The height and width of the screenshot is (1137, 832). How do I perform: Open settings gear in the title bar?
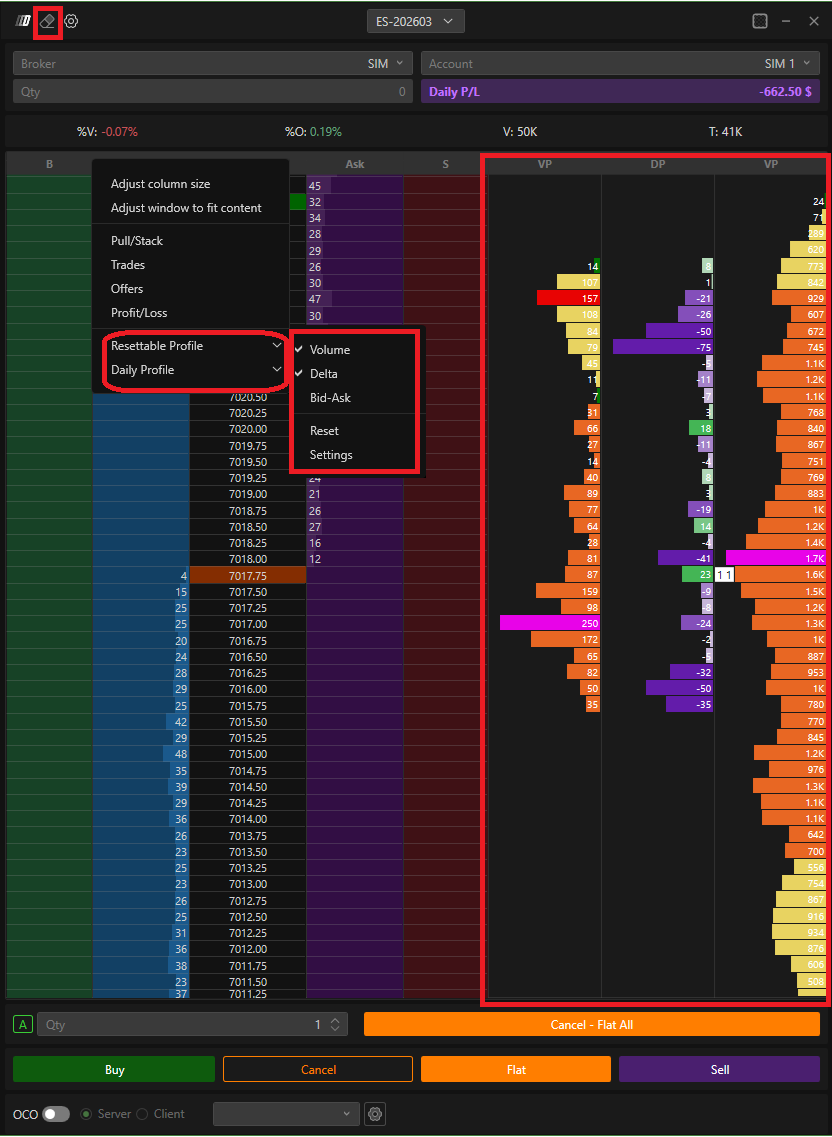(71, 21)
